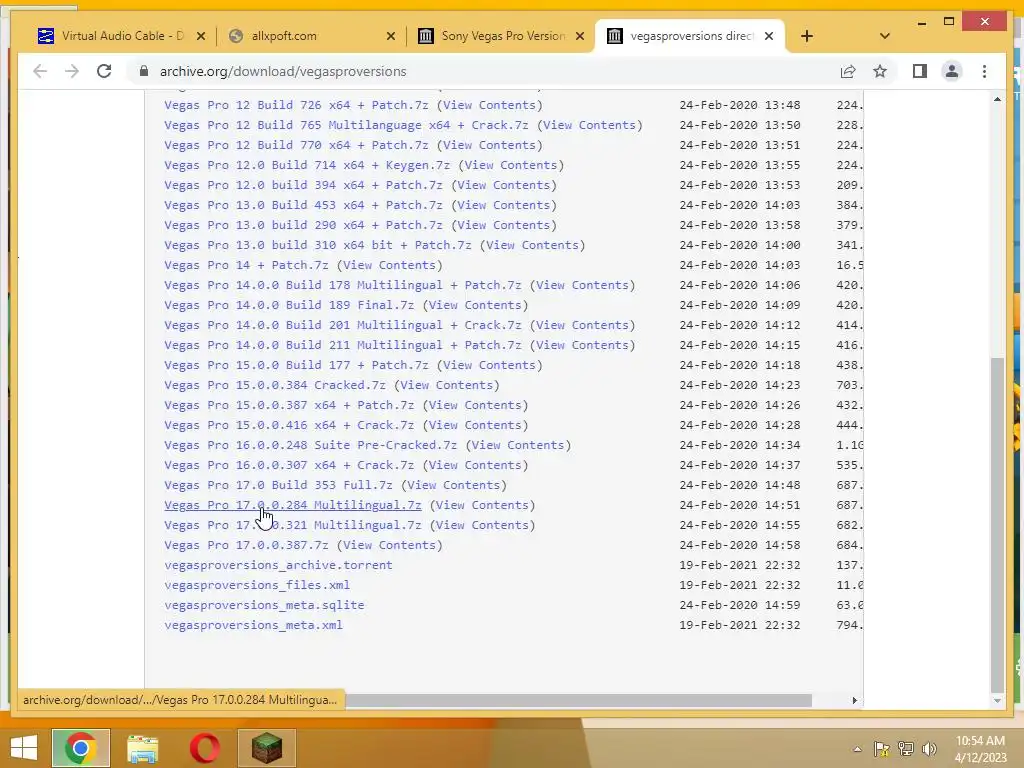The width and height of the screenshot is (1024, 768).
Task: Open Vegas Pro 14 + Patch.7z link
Action: point(246,265)
